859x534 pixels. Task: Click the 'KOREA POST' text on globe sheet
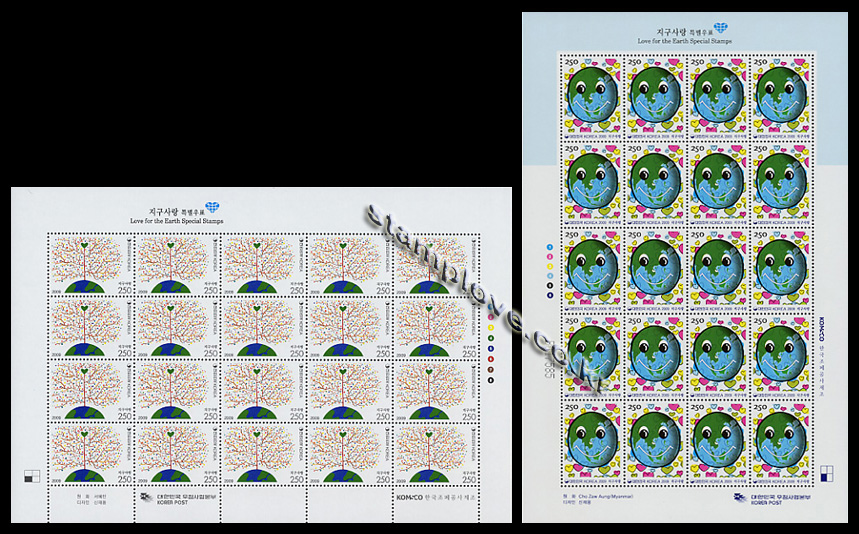tap(766, 502)
